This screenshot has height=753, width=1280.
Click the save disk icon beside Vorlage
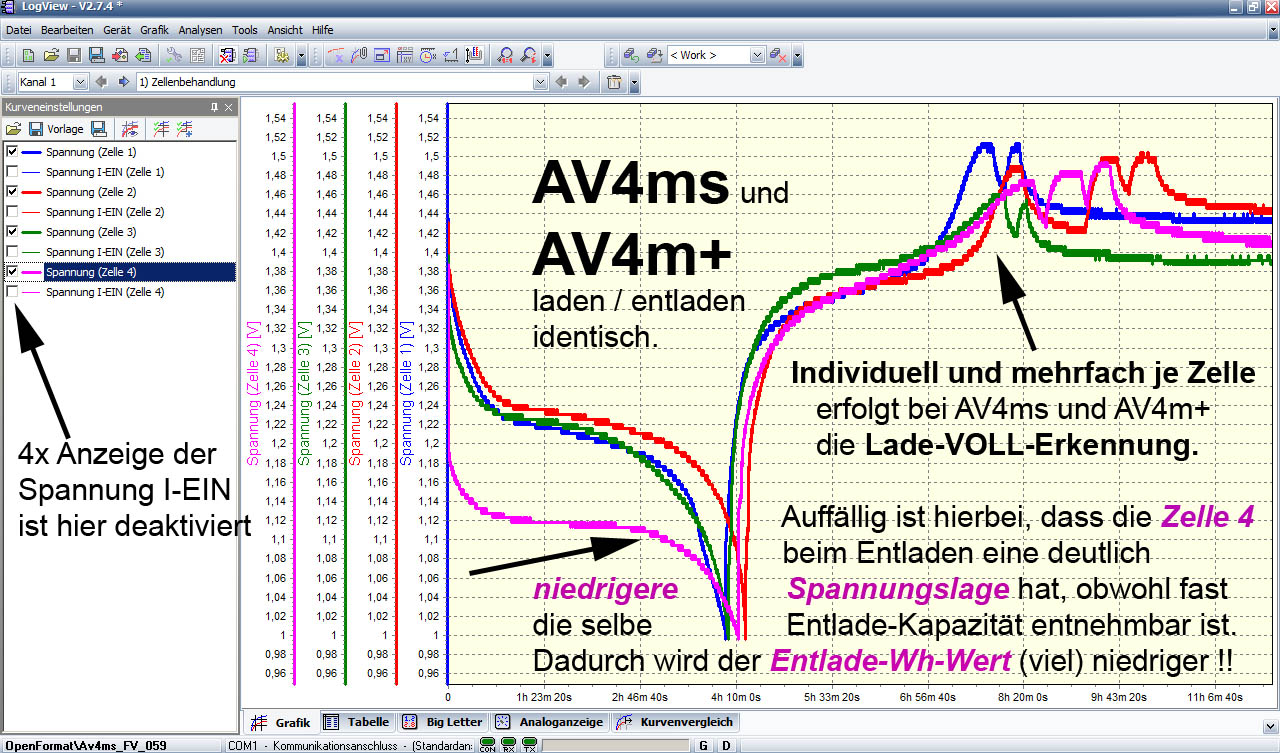(x=36, y=129)
